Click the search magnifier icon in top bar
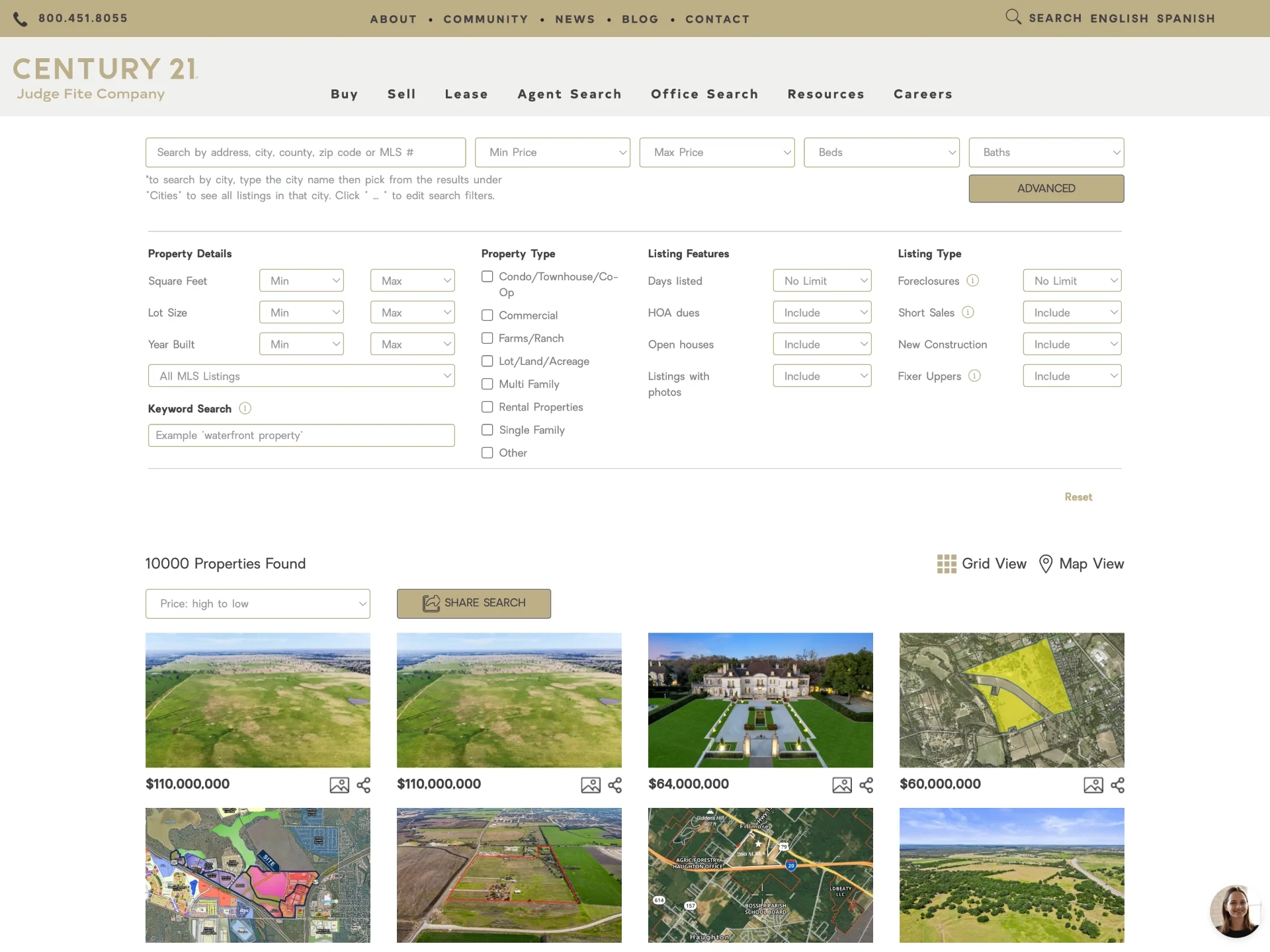1270x952 pixels. click(x=1013, y=17)
